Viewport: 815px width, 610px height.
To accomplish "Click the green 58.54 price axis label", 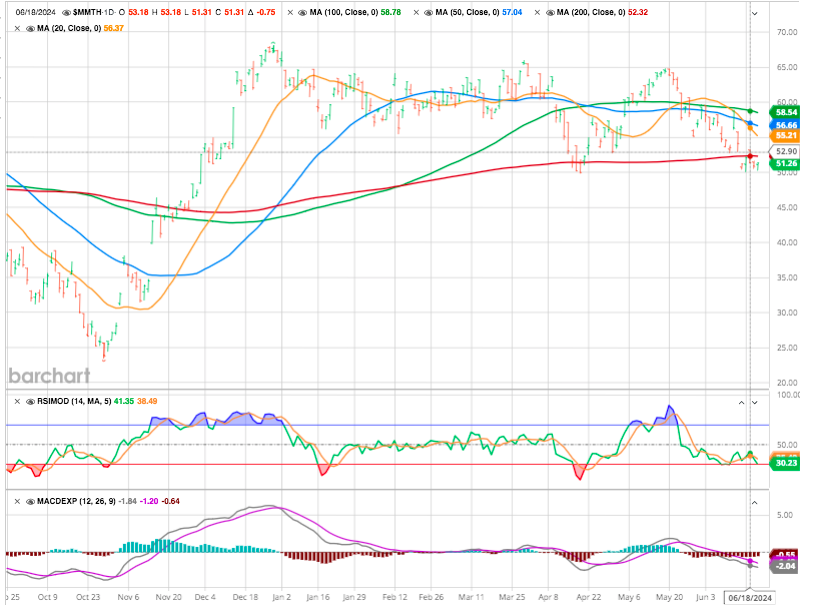I will (x=783, y=112).
